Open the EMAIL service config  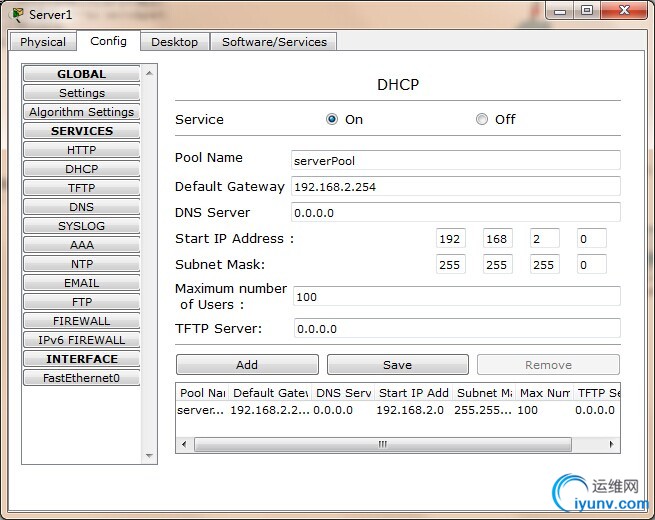(81, 283)
